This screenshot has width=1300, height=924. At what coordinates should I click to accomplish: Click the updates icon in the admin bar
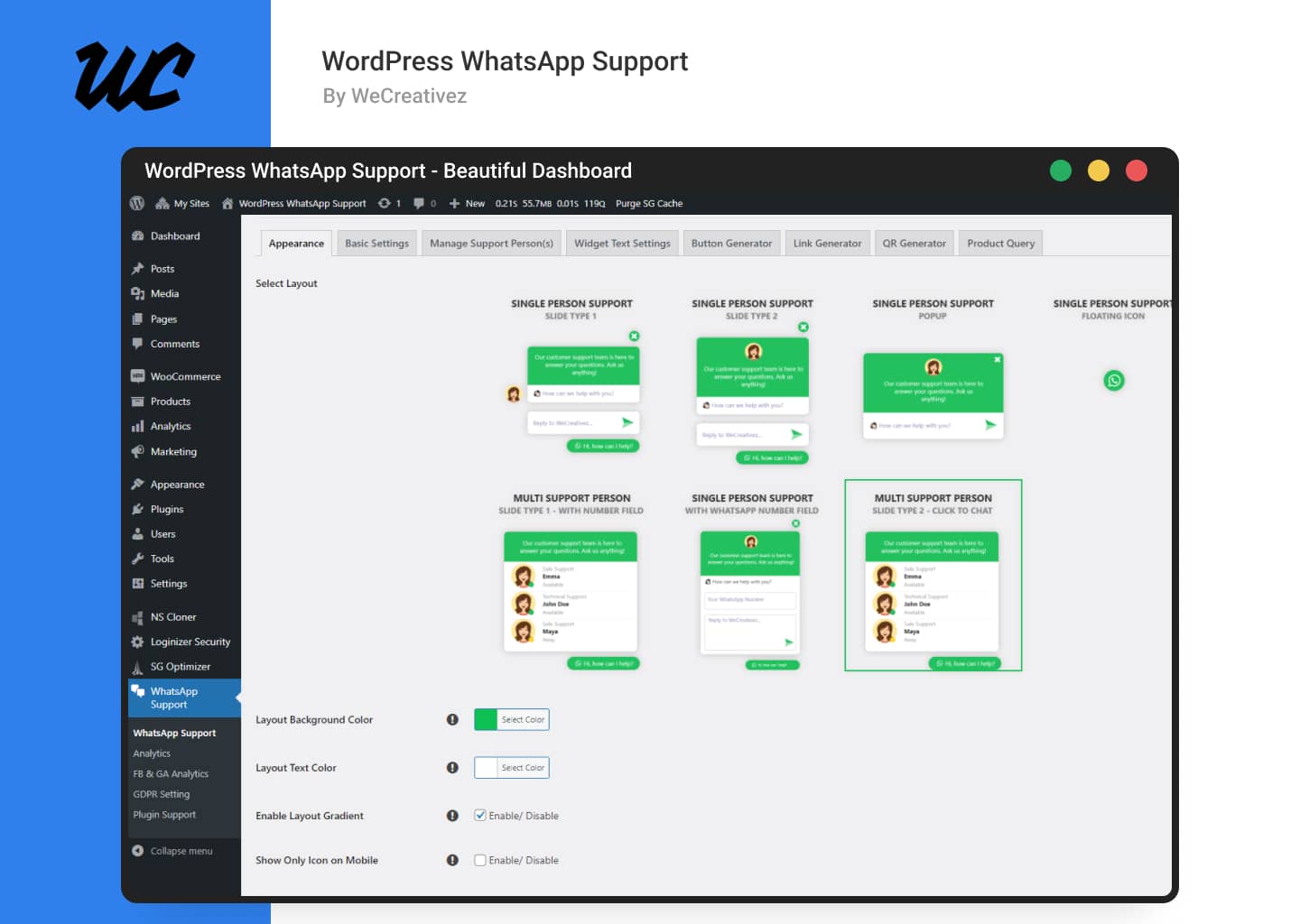[385, 203]
